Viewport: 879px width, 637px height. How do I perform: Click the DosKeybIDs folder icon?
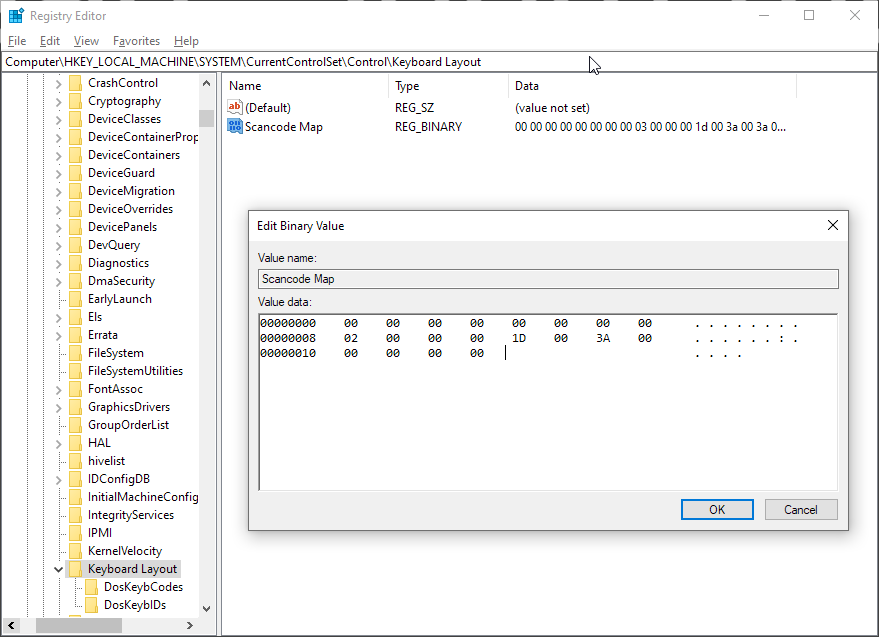[x=91, y=604]
